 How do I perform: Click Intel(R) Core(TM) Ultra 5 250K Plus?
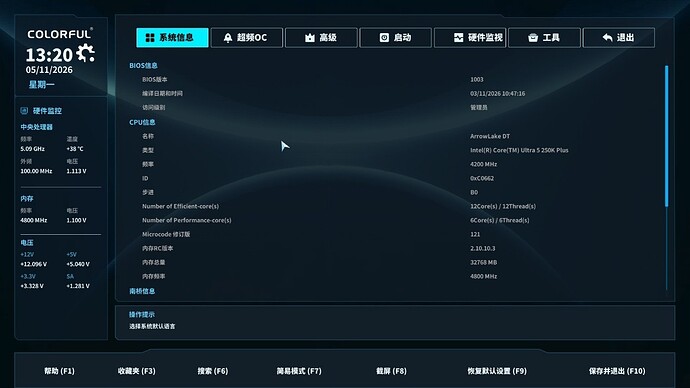(x=519, y=150)
